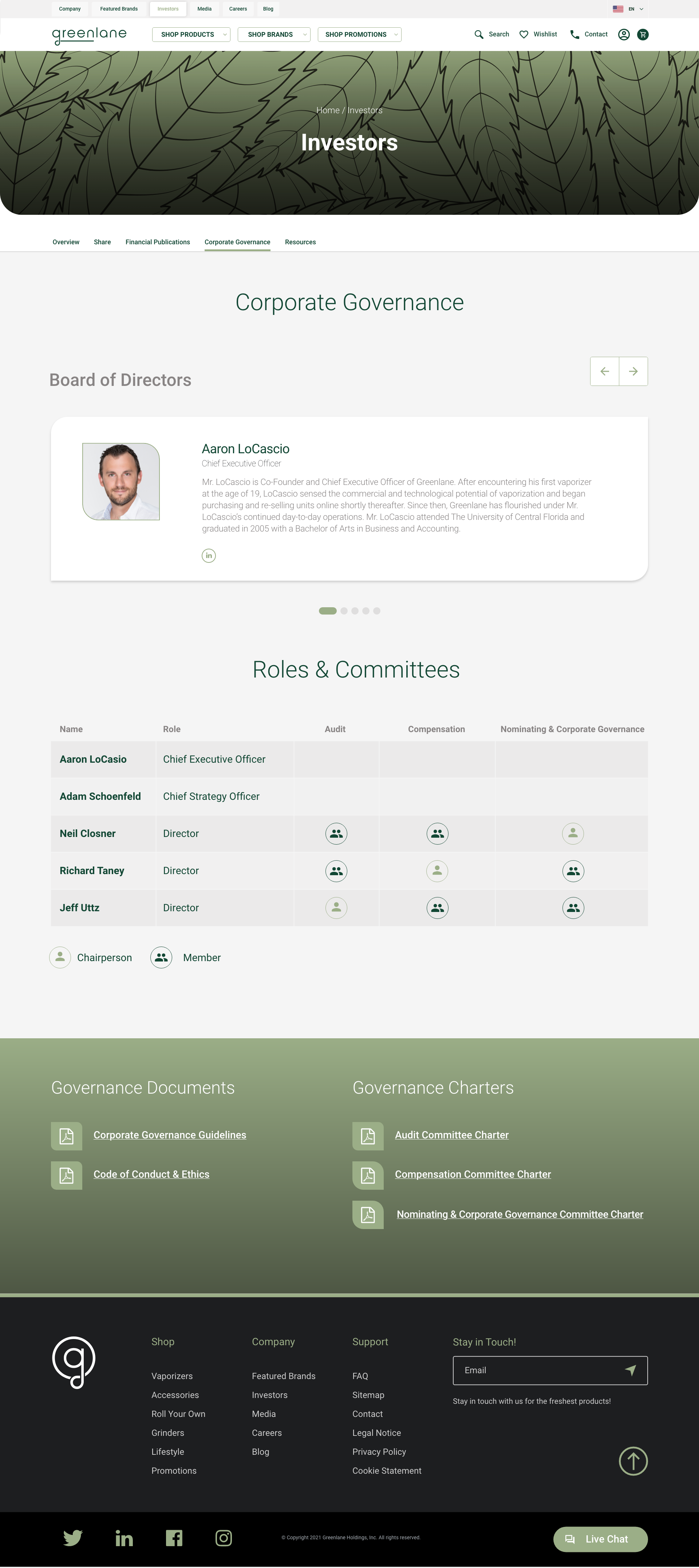
Task: Open the Media top menu item
Action: coord(205,9)
